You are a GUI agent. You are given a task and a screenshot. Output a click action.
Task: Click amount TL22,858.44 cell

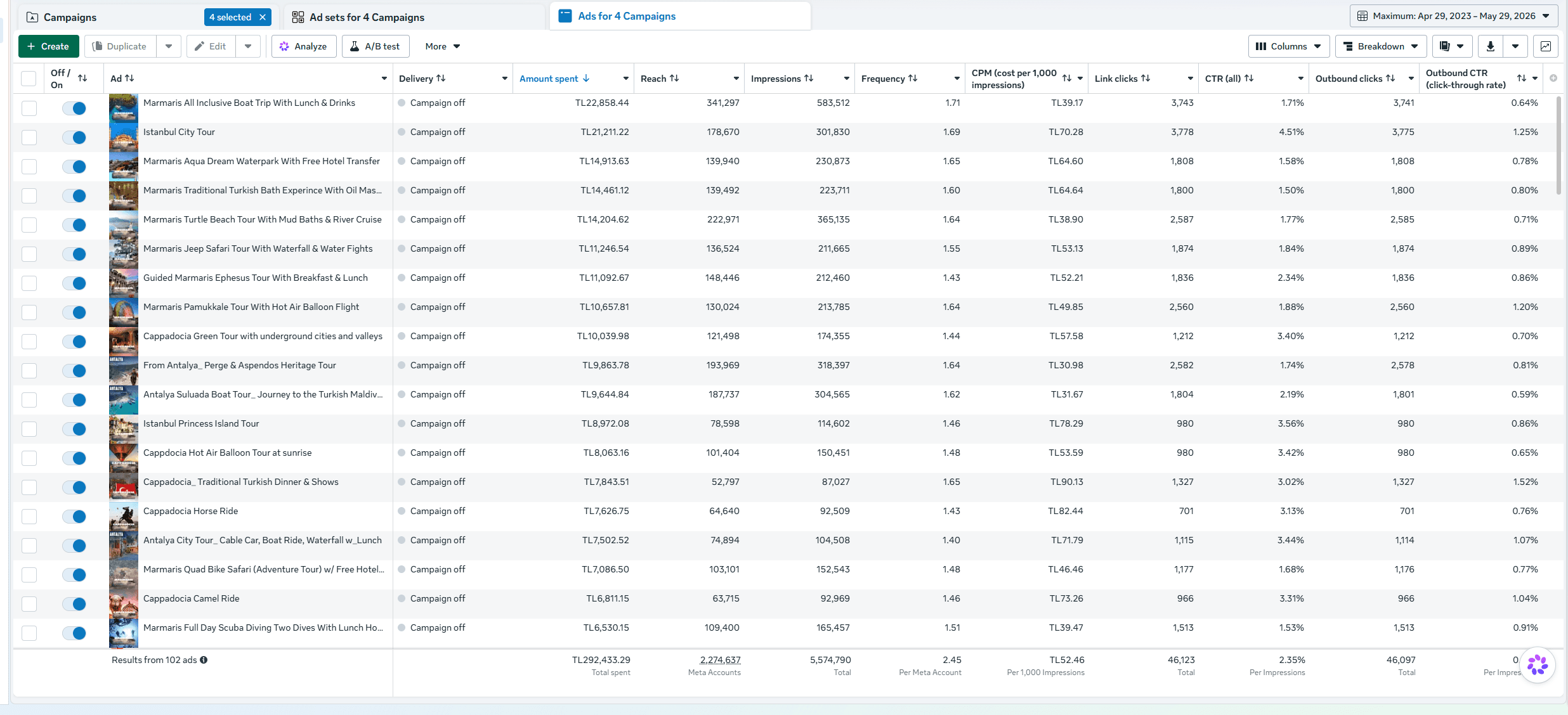(602, 103)
